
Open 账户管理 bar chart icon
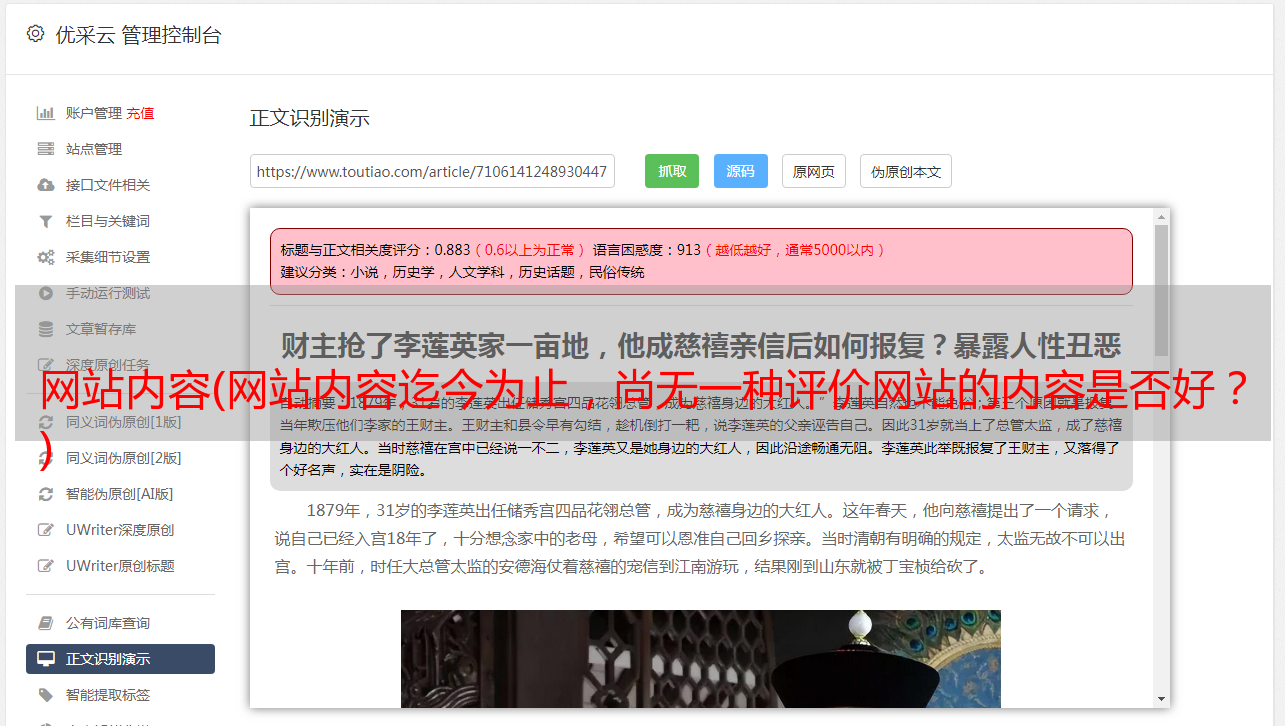45,113
